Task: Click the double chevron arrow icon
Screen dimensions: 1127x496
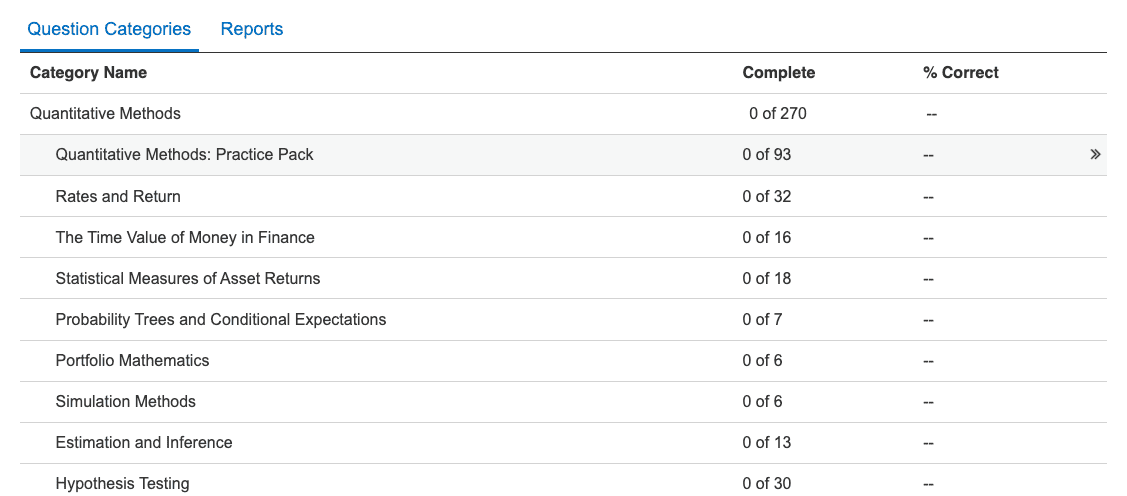Action: coord(1095,155)
